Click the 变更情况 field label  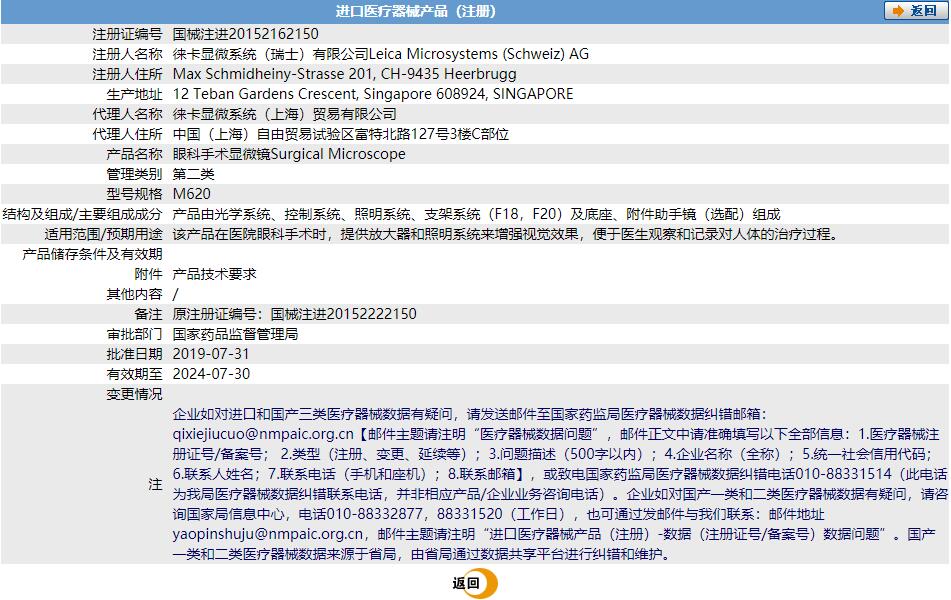click(135, 394)
